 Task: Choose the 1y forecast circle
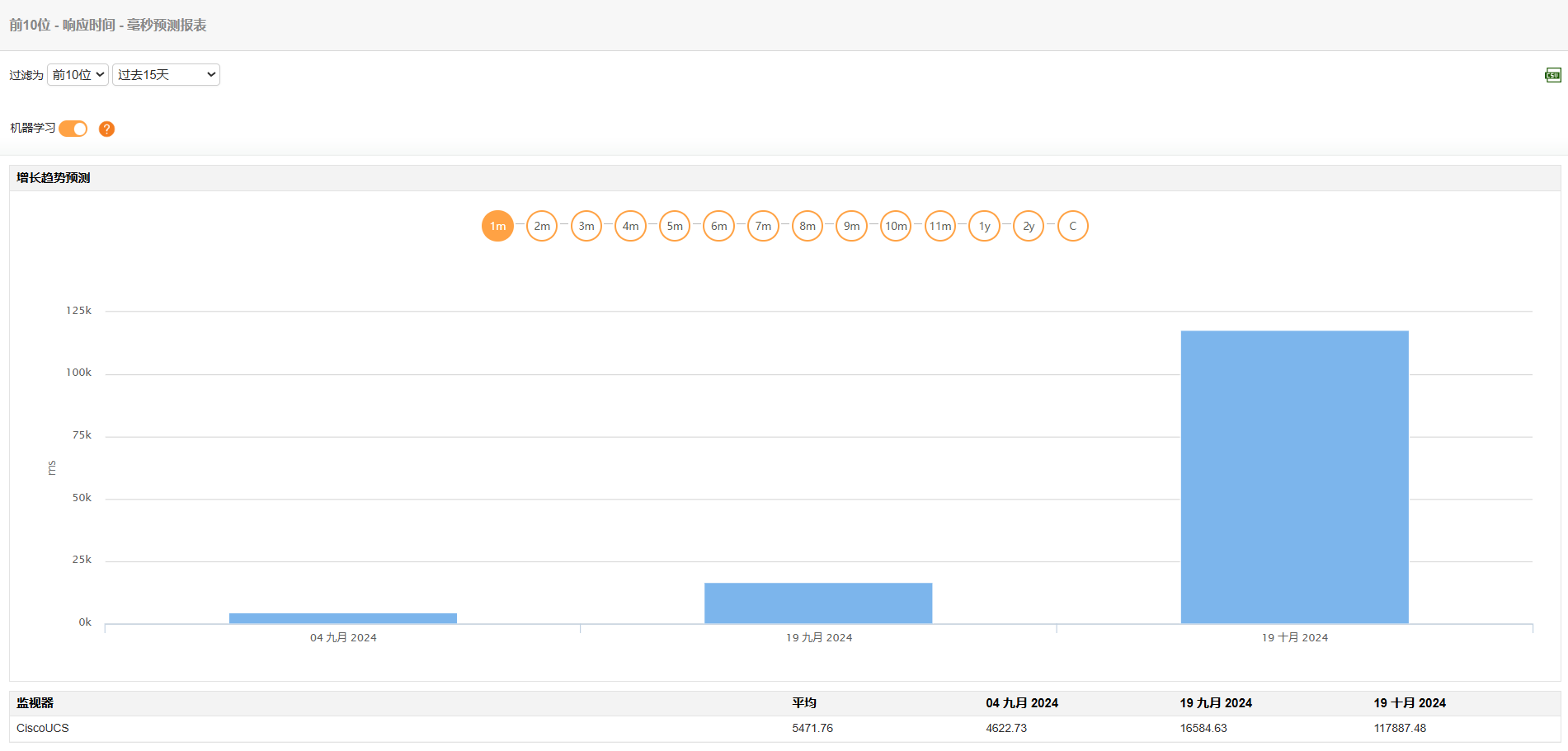(985, 226)
